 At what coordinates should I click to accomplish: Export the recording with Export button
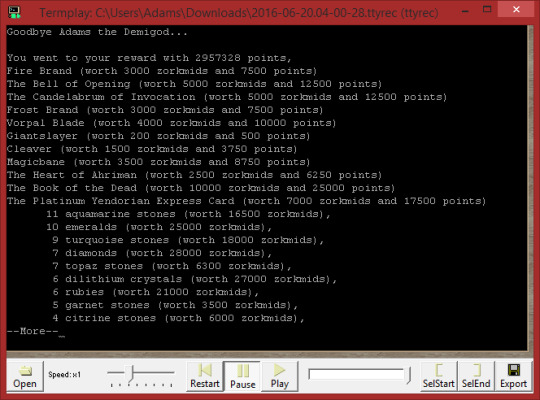(513, 376)
